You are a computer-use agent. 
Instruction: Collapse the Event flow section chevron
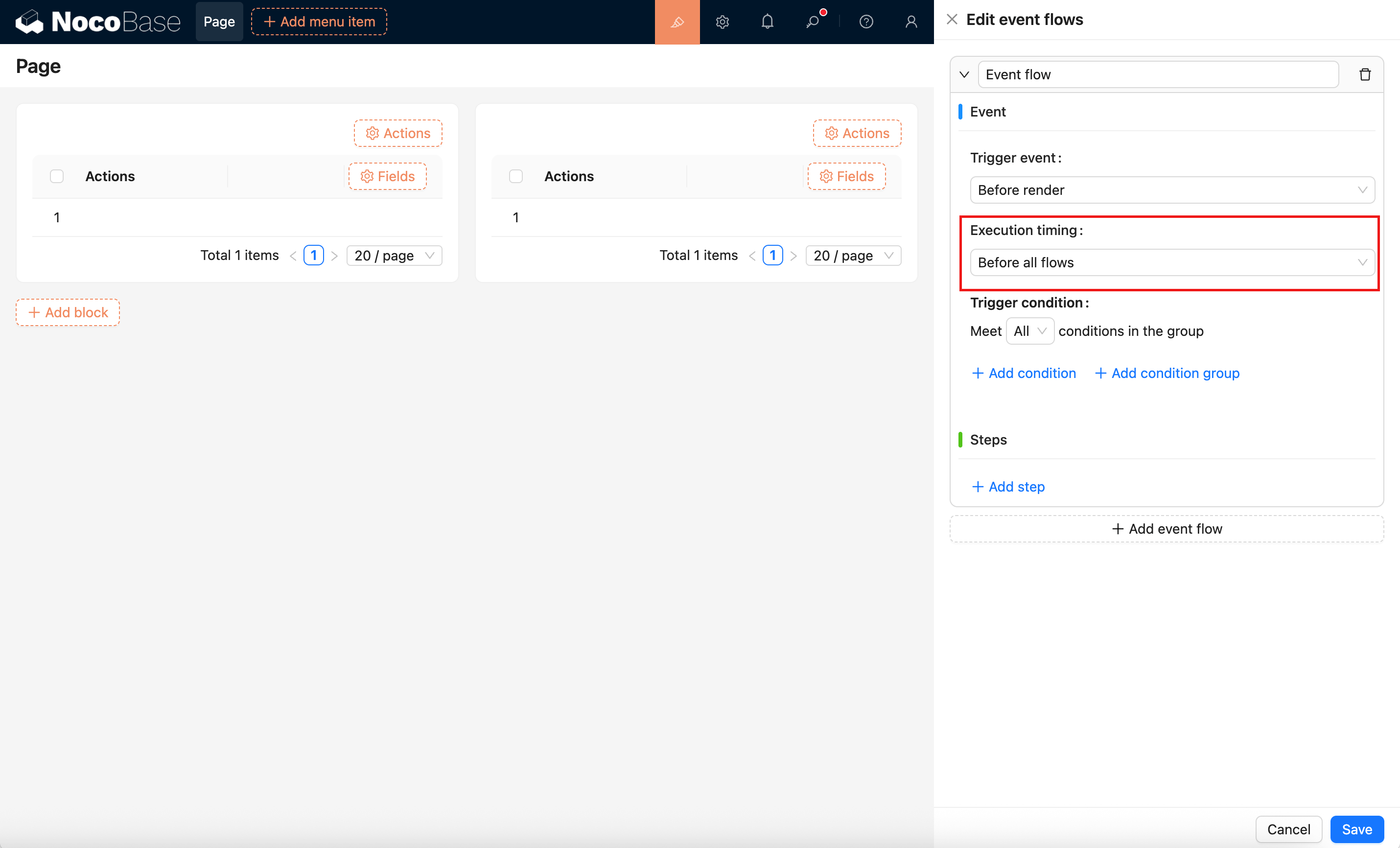point(964,74)
